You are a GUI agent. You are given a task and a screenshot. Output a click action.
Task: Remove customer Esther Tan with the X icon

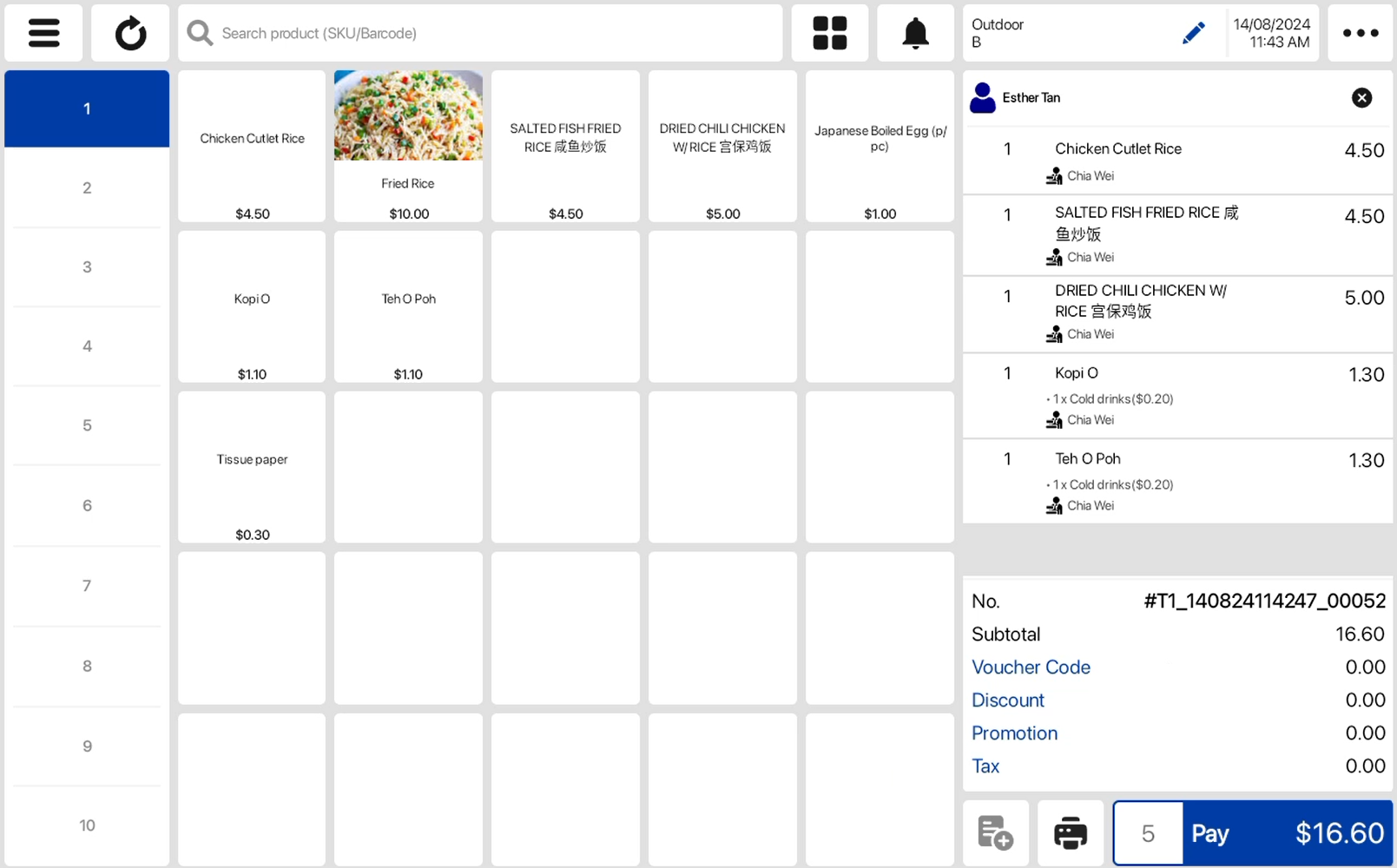(1361, 97)
